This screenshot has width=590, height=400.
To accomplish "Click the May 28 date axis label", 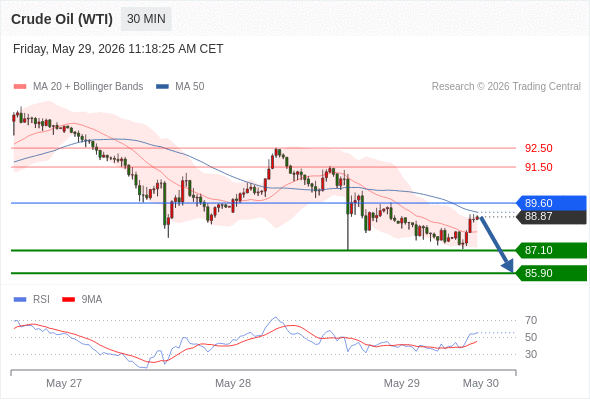I will pos(233,383).
